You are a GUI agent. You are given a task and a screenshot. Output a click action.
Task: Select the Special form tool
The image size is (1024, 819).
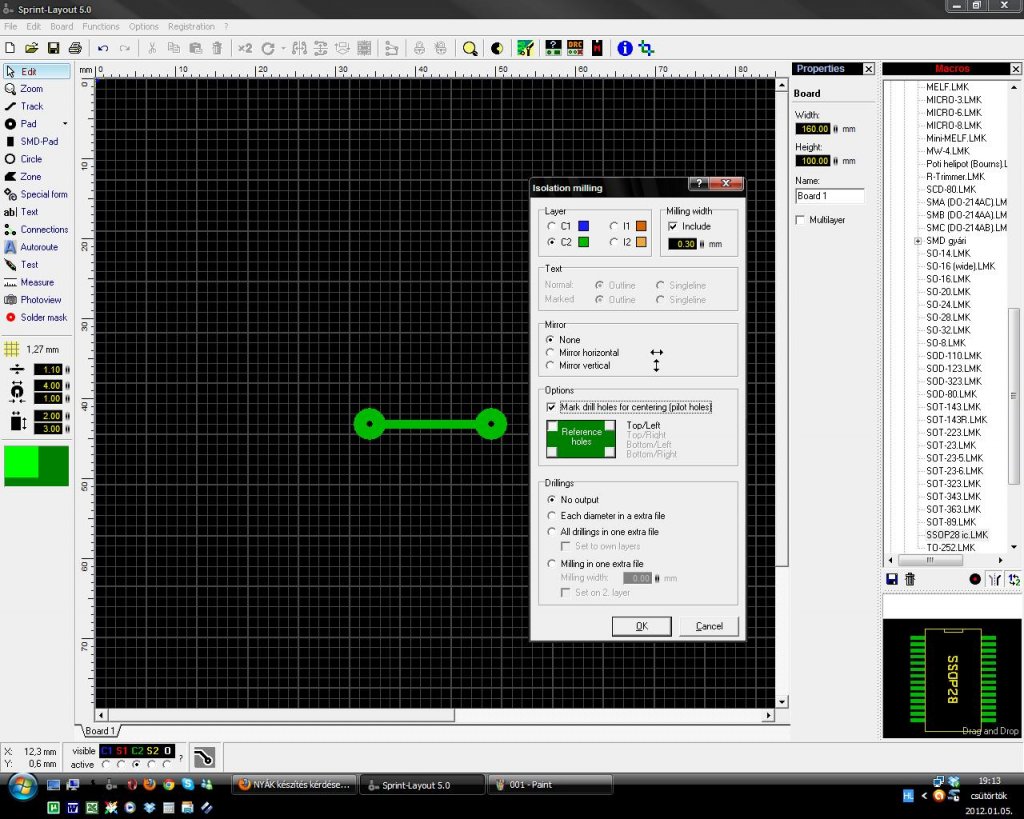coord(37,194)
